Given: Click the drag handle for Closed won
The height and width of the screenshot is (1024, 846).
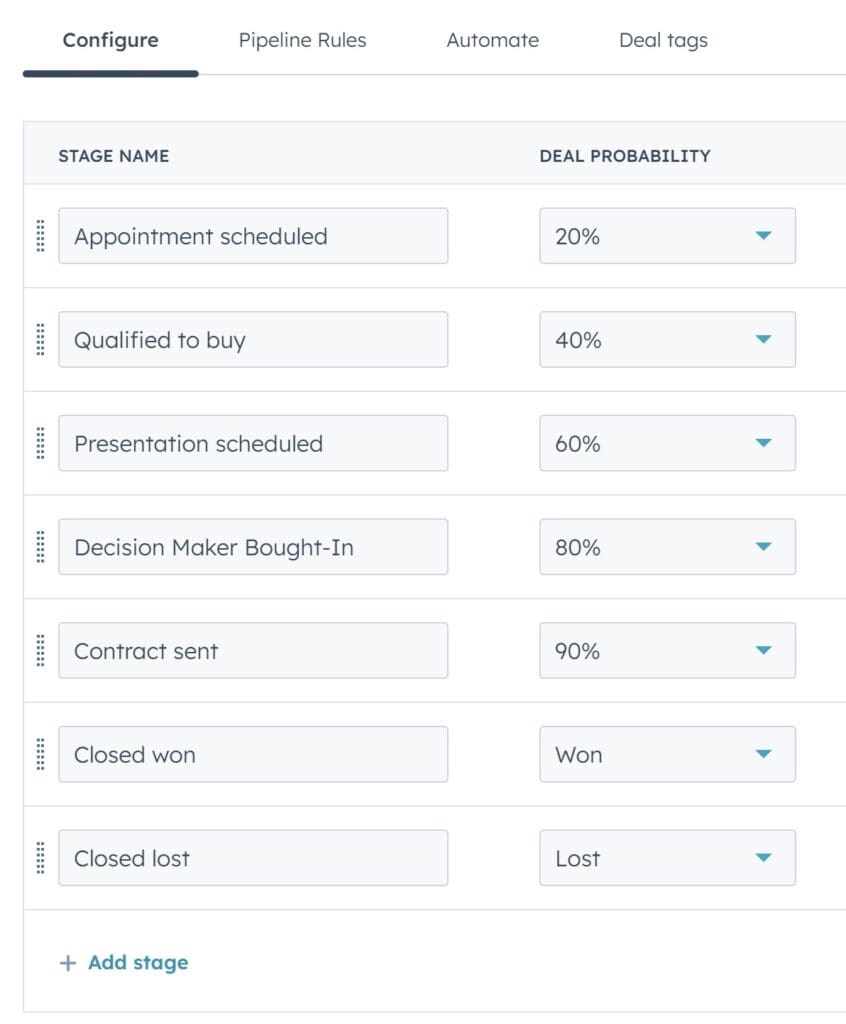Looking at the screenshot, I should click(x=40, y=754).
